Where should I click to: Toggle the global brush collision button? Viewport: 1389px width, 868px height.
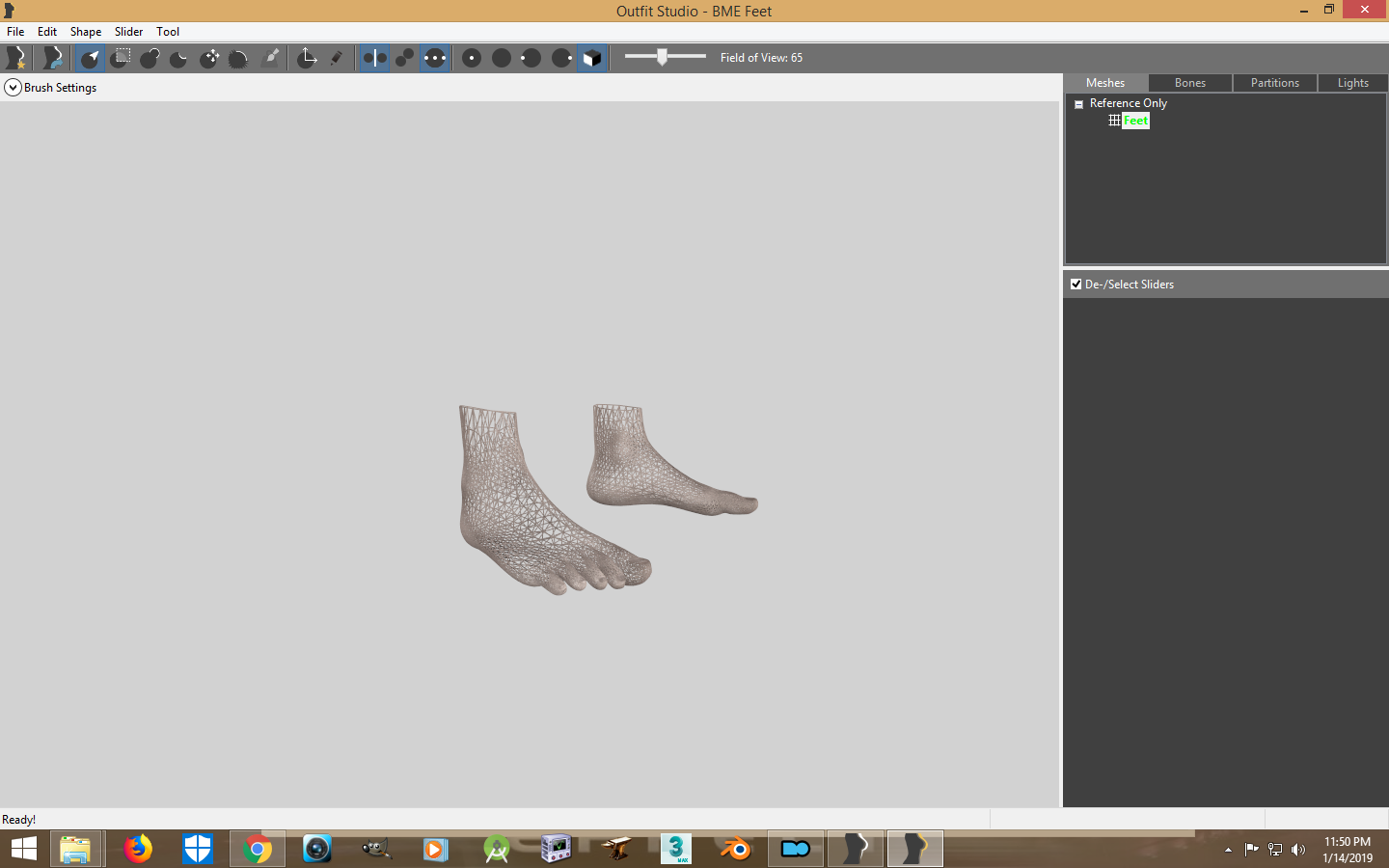(x=435, y=58)
